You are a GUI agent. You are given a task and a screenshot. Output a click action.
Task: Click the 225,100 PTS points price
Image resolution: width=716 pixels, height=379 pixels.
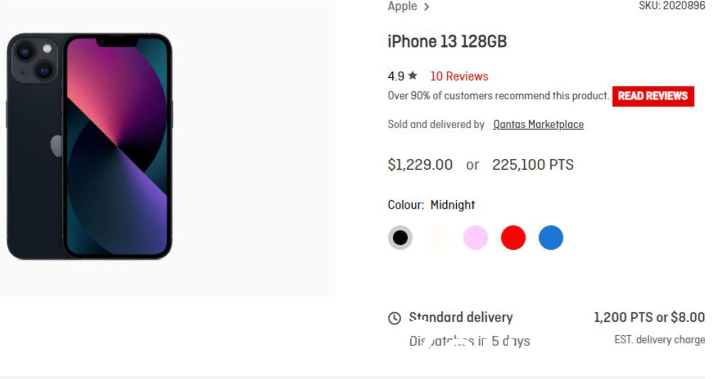(x=532, y=164)
